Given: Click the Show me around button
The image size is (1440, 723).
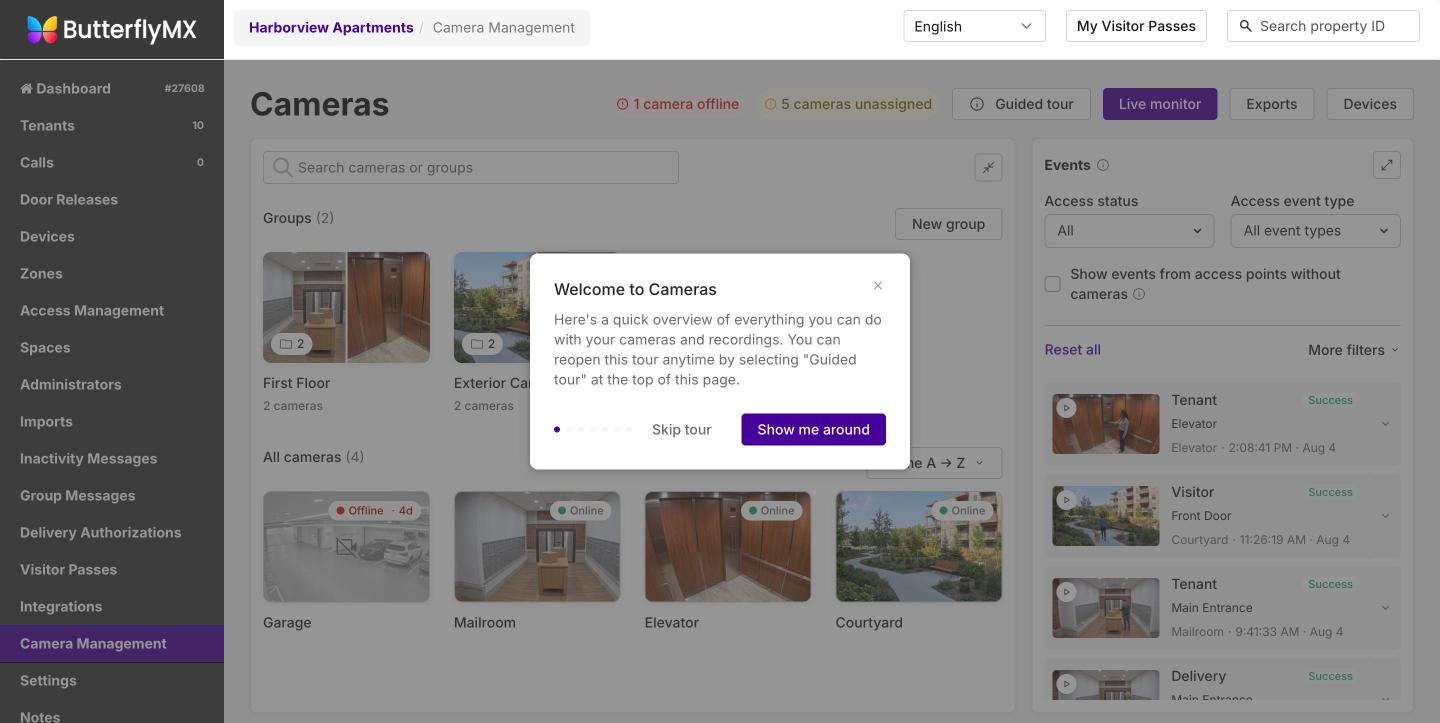Looking at the screenshot, I should tap(813, 429).
